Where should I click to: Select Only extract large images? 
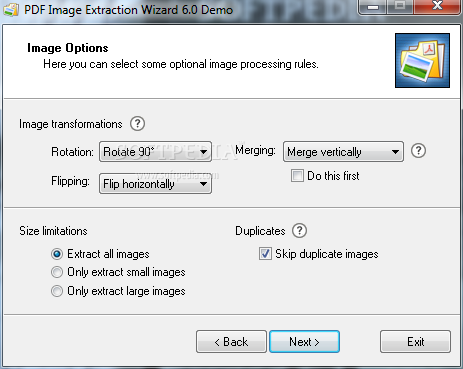pos(57,291)
